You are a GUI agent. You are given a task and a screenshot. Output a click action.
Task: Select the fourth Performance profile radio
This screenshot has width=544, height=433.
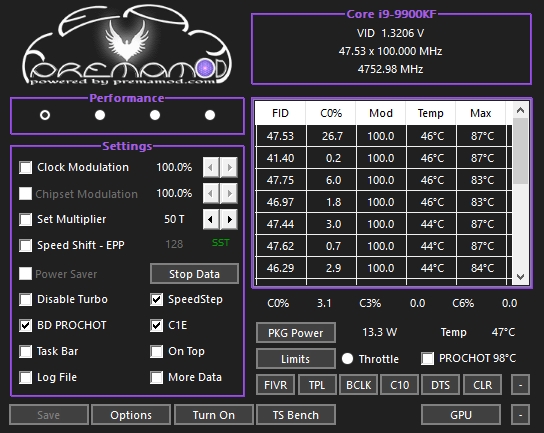coord(210,115)
